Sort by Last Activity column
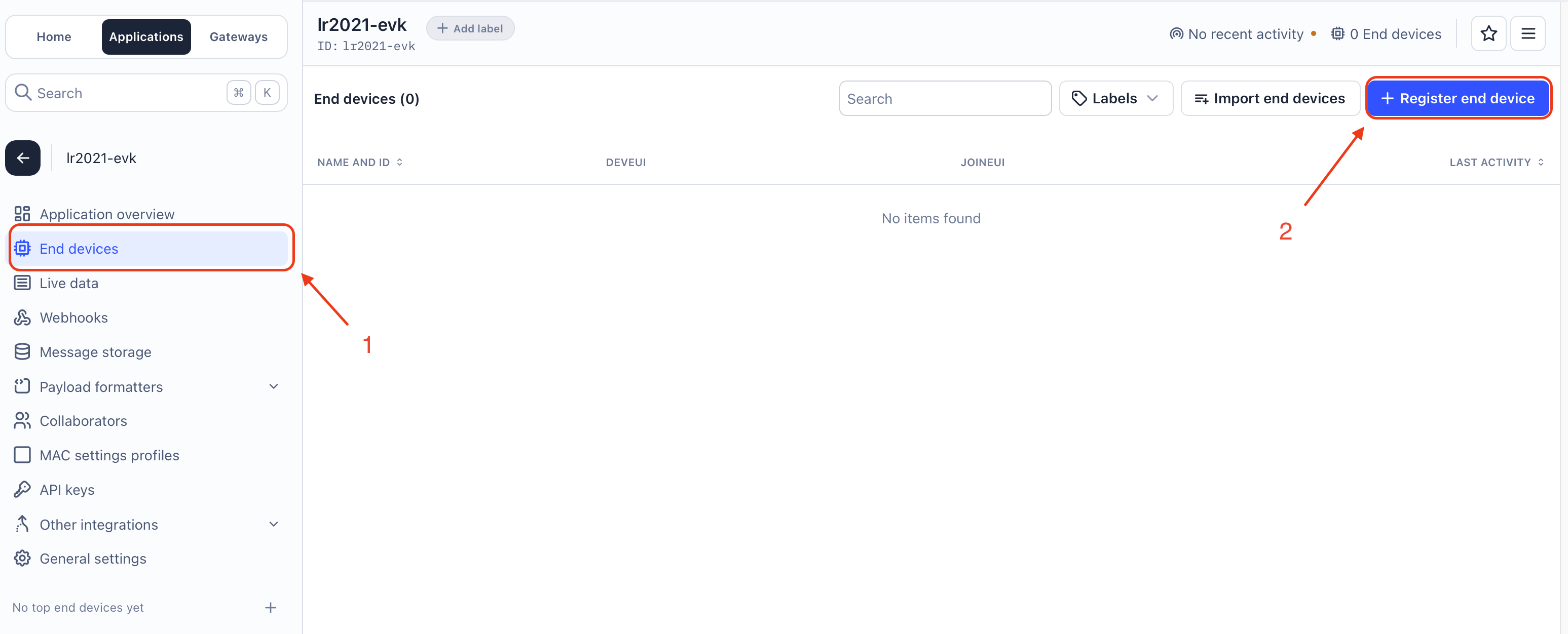 point(1496,163)
